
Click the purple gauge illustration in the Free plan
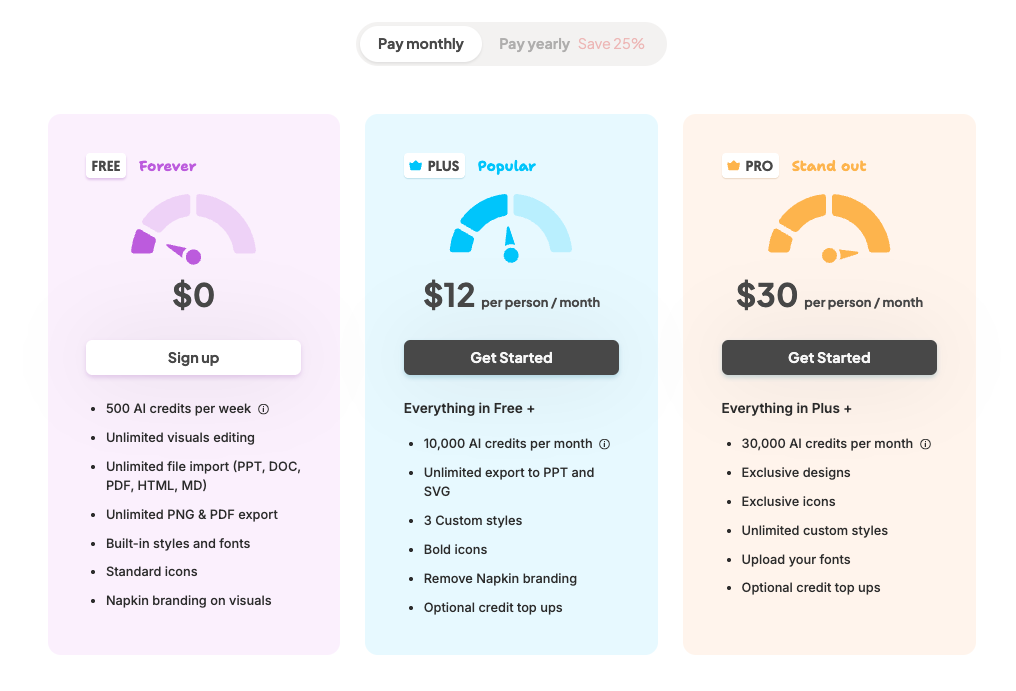[x=194, y=228]
